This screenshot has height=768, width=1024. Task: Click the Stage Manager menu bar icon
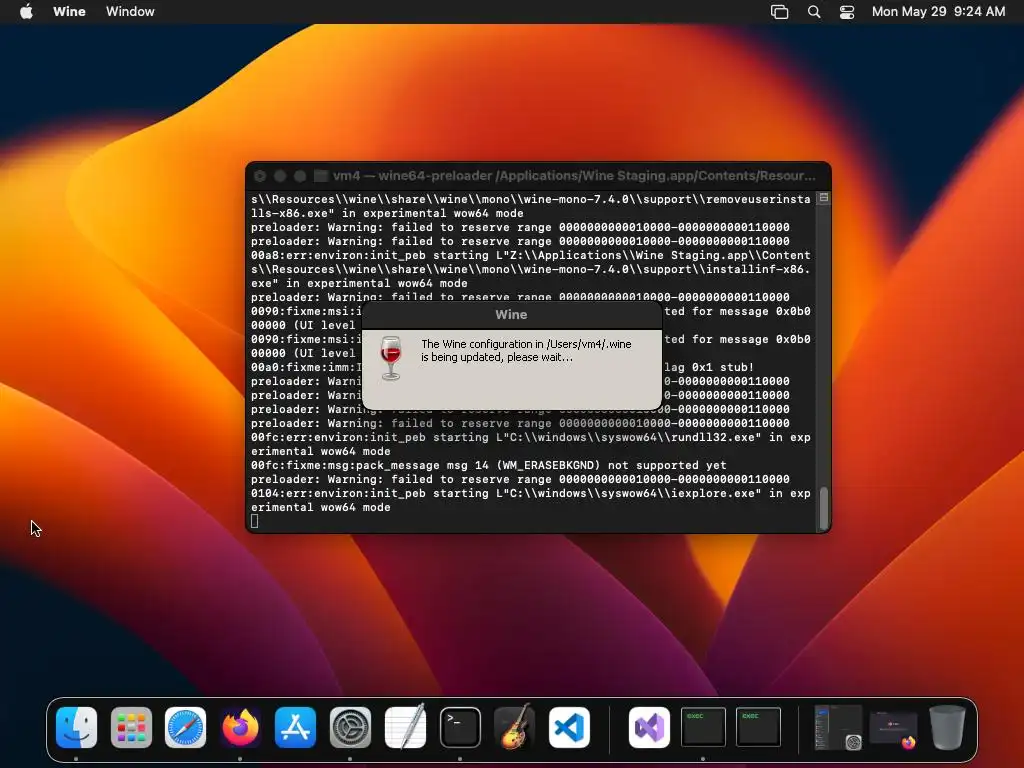779,12
